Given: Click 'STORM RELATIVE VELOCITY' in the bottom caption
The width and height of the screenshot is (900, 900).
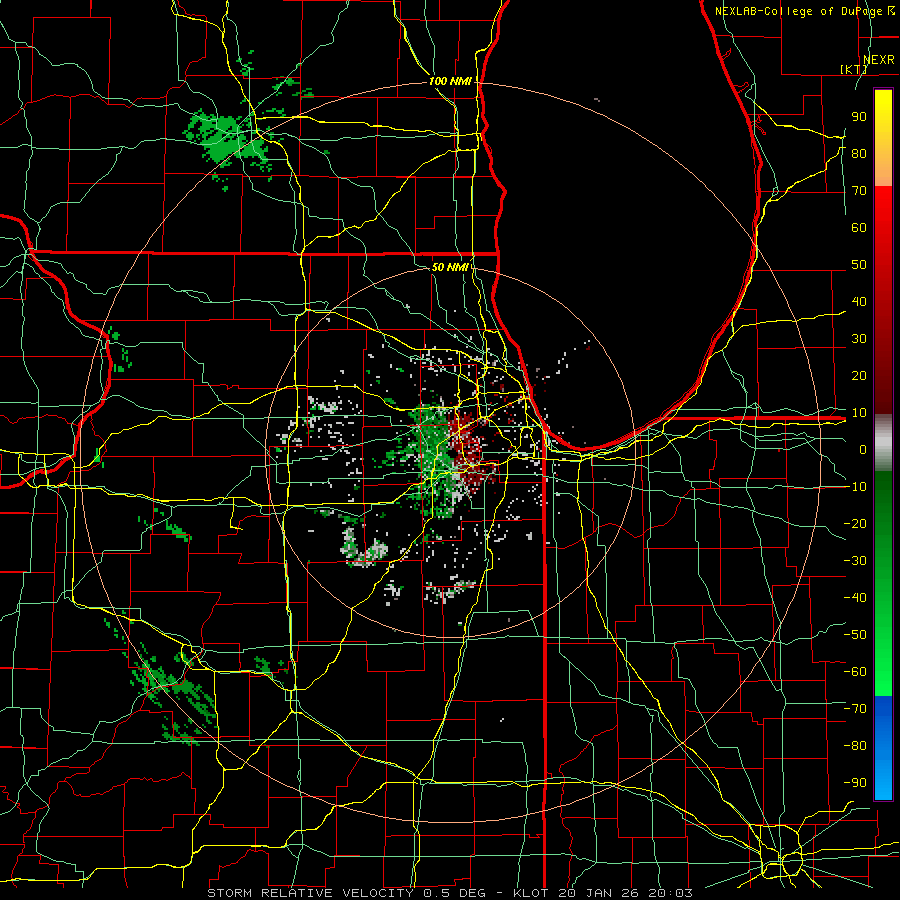Looking at the screenshot, I should (x=312, y=893).
